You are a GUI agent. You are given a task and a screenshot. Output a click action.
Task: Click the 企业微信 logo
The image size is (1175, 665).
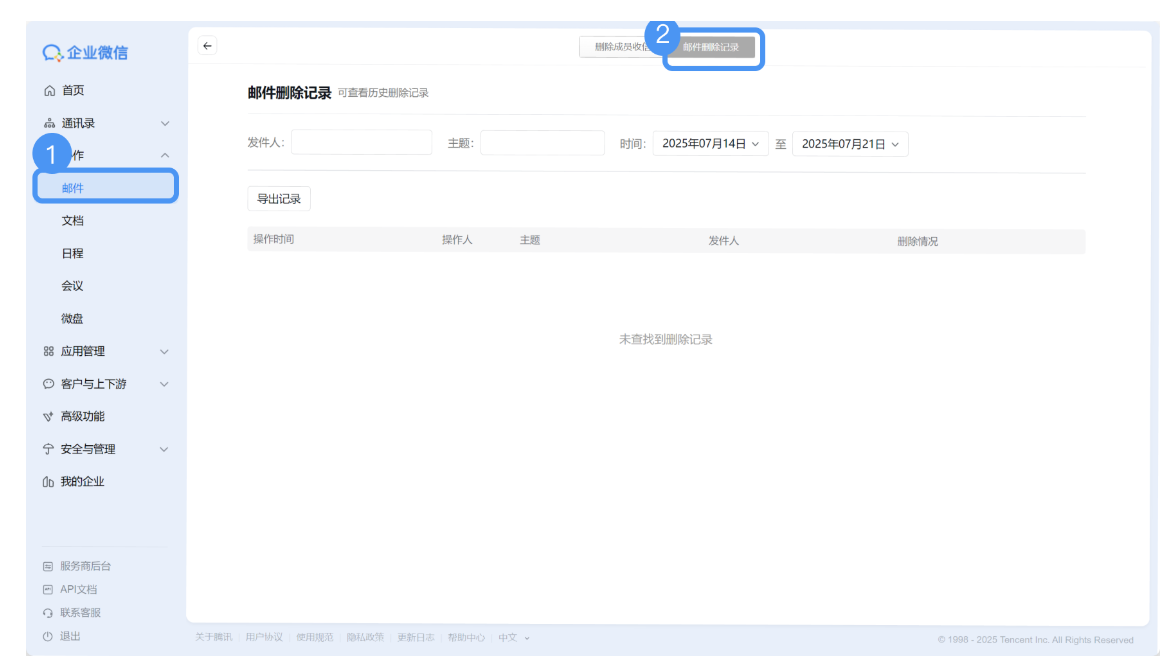pos(85,52)
